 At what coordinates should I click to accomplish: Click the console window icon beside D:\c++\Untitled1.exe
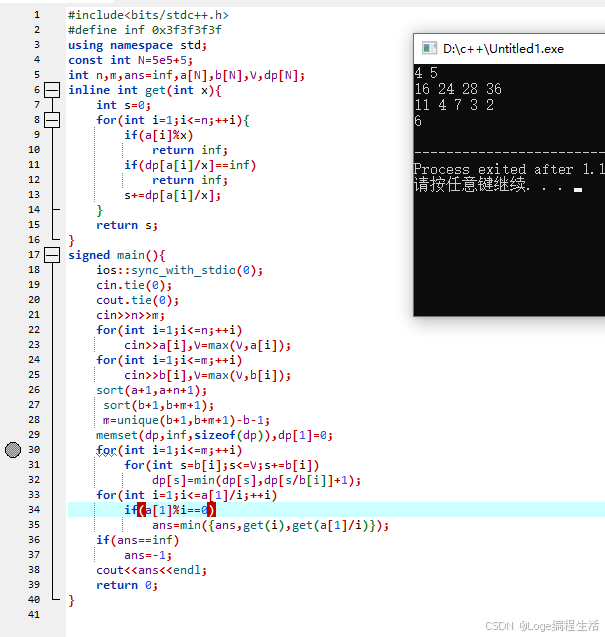(429, 48)
